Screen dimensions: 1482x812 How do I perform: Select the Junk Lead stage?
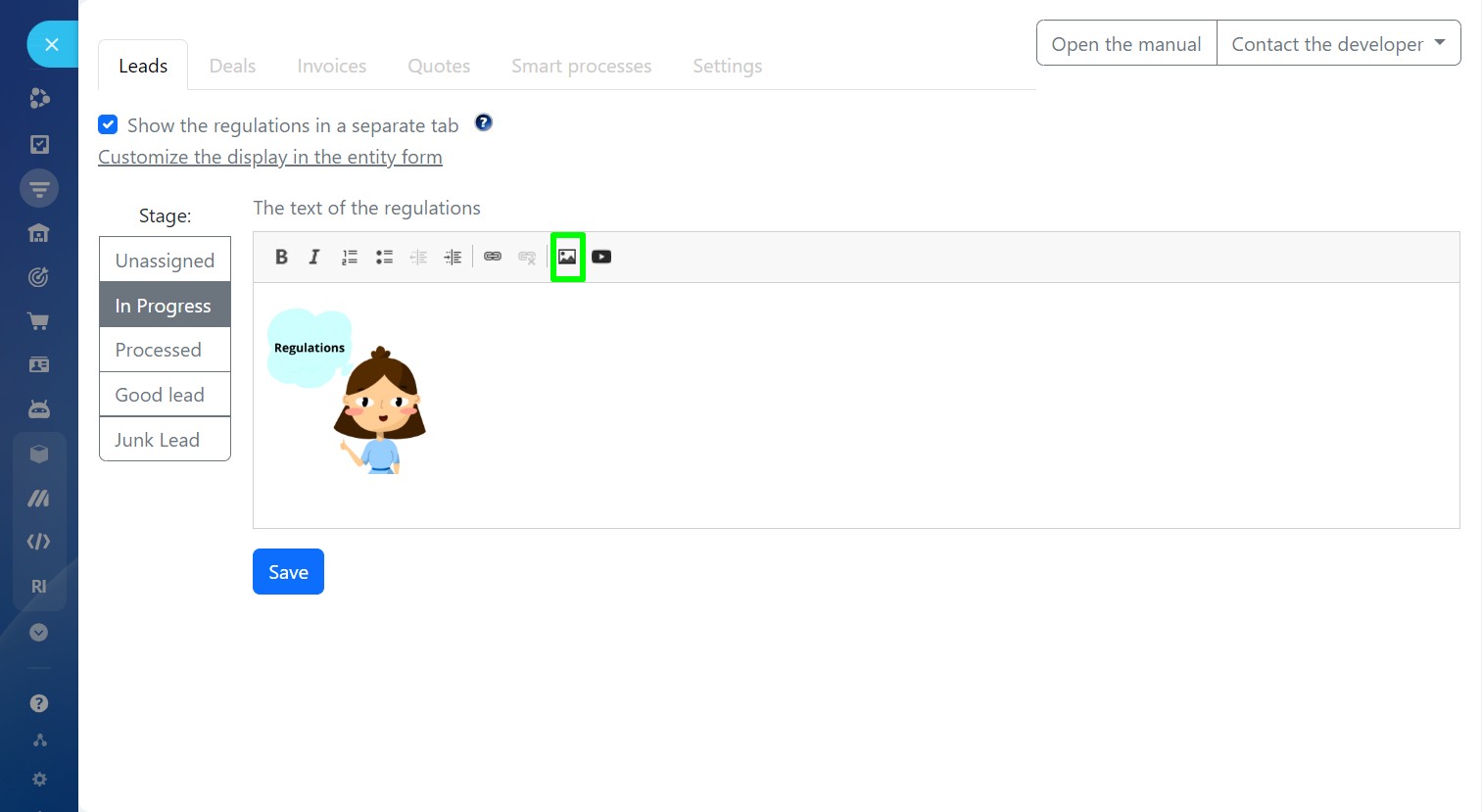(165, 440)
